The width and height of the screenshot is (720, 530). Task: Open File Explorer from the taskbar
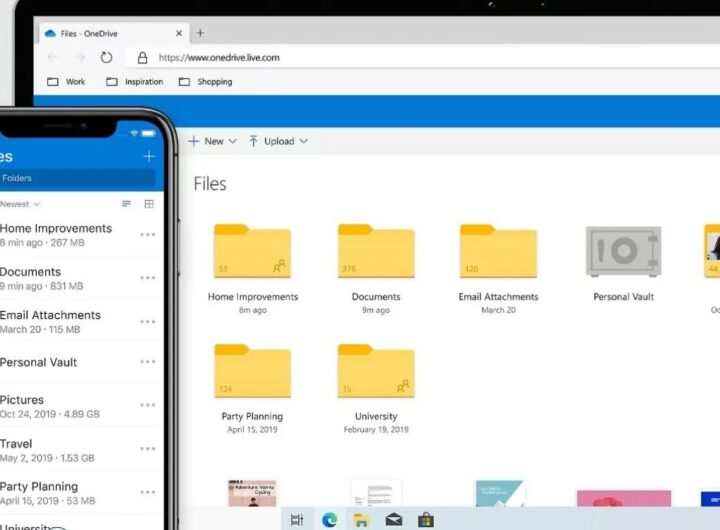pyautogui.click(x=361, y=519)
